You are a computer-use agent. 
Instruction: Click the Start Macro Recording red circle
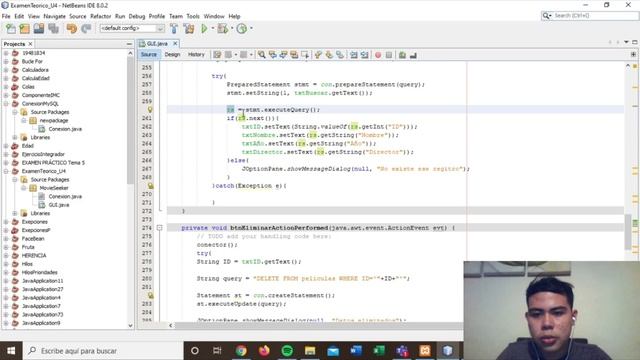click(x=378, y=55)
